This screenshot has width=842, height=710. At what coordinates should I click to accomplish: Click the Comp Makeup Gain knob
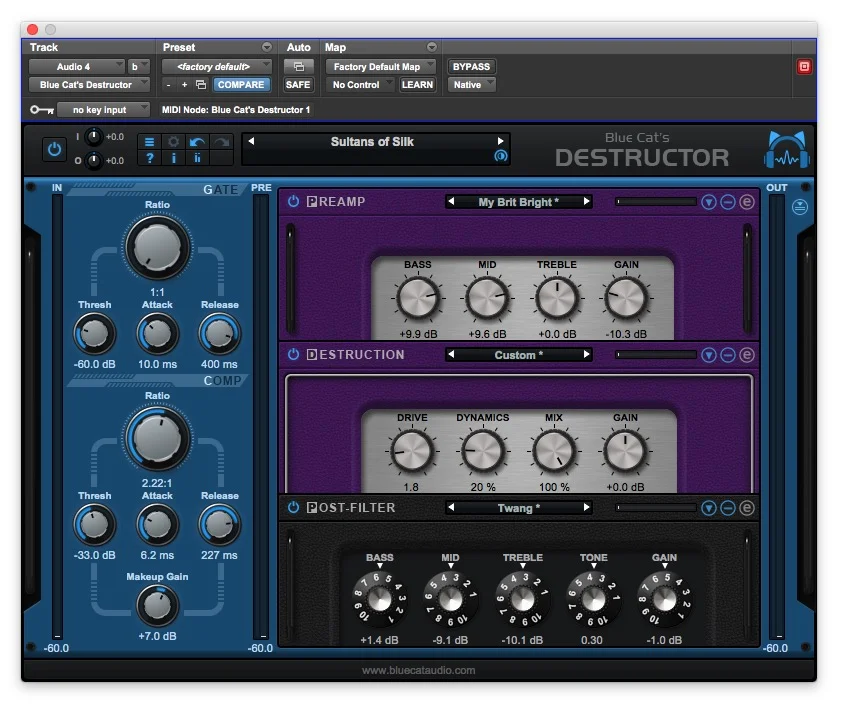pyautogui.click(x=157, y=605)
